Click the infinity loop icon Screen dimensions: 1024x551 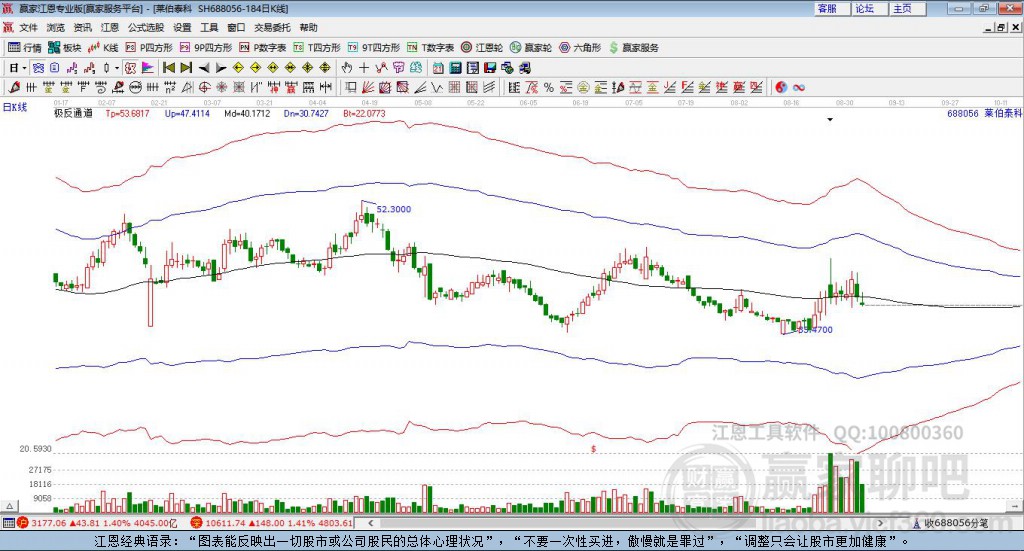(799, 87)
